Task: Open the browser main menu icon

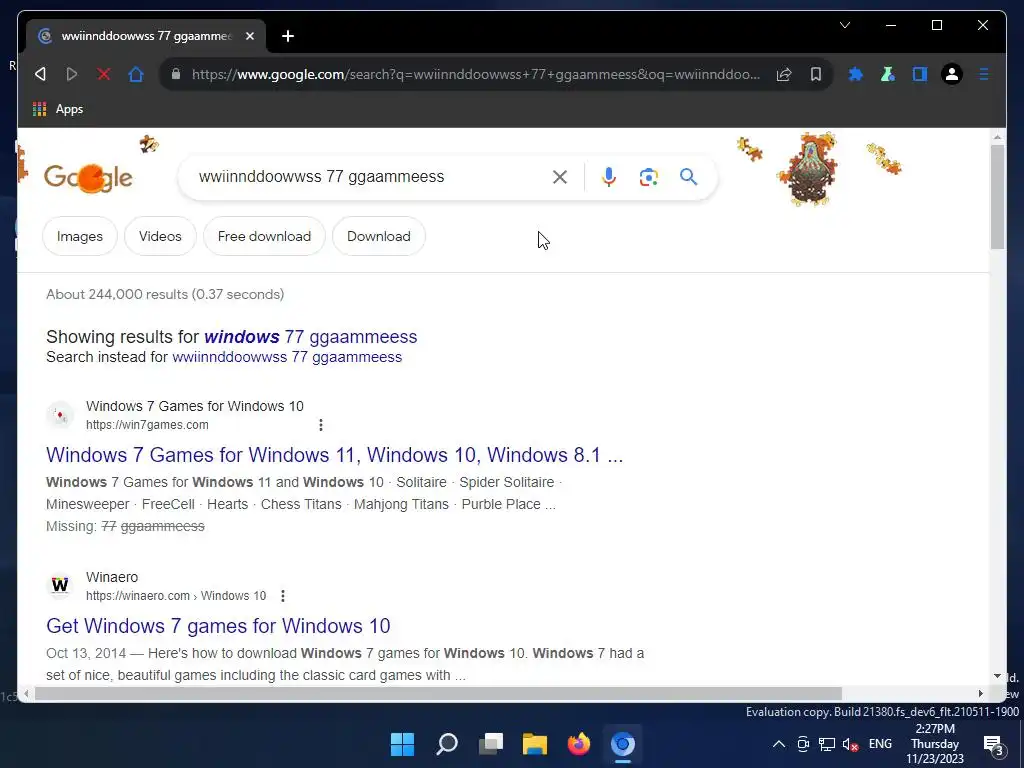Action: [984, 74]
